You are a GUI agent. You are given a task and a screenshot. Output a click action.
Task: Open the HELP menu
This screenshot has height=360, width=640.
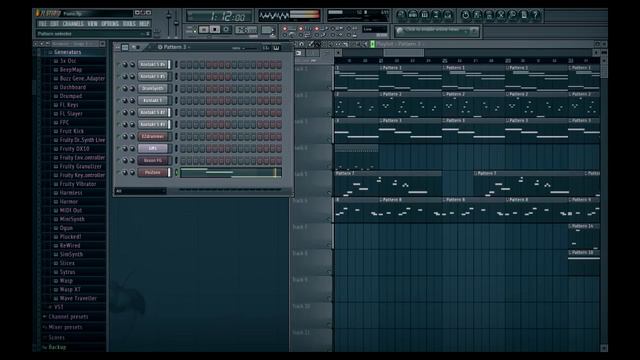pyautogui.click(x=144, y=24)
